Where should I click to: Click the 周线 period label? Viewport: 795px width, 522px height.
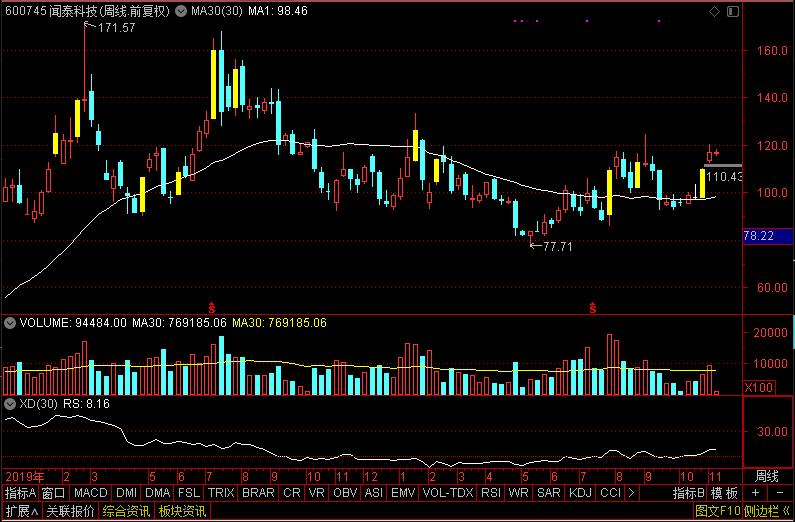click(767, 476)
